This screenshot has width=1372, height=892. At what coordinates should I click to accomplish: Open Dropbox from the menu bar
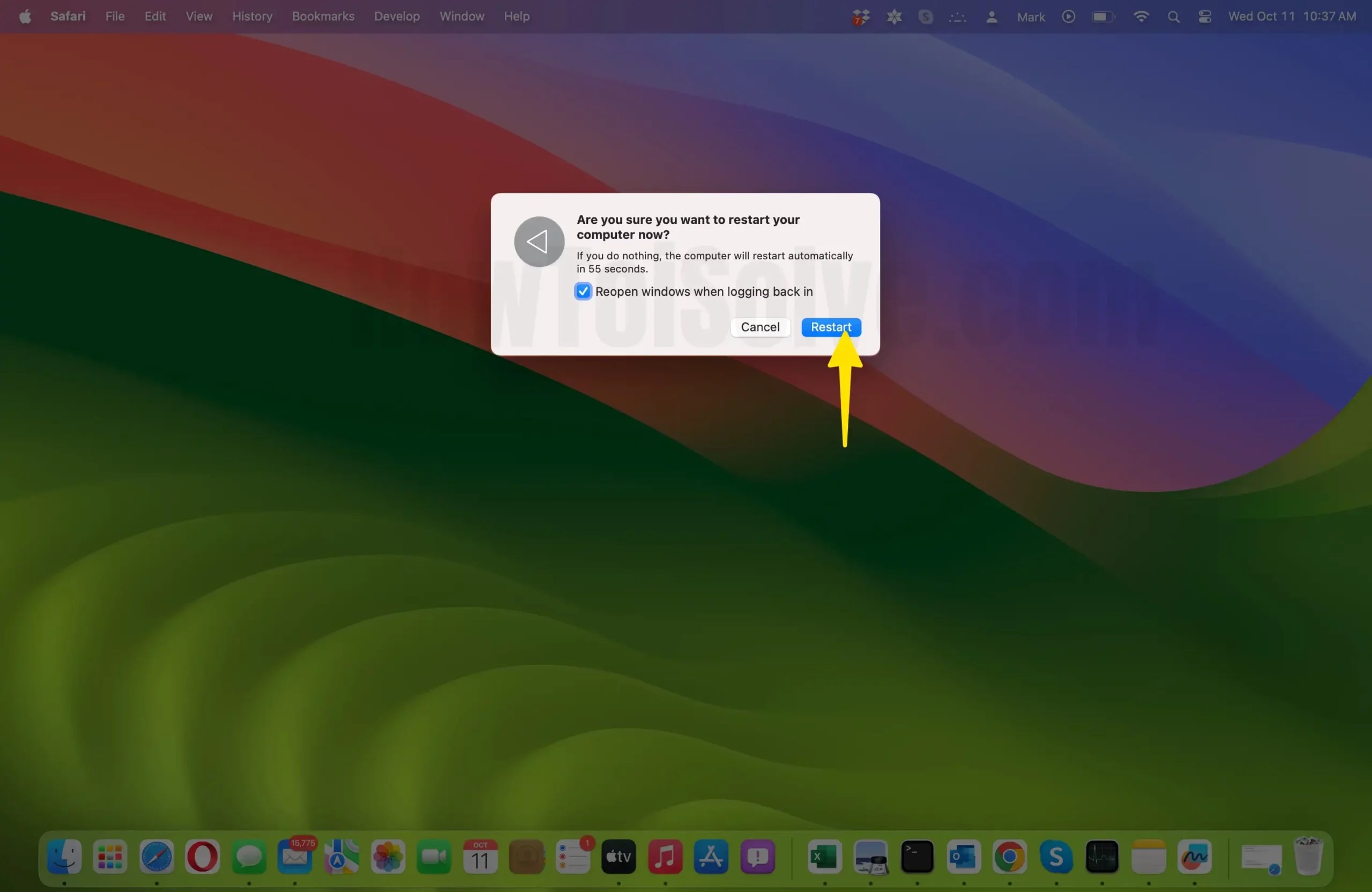pyautogui.click(x=859, y=16)
